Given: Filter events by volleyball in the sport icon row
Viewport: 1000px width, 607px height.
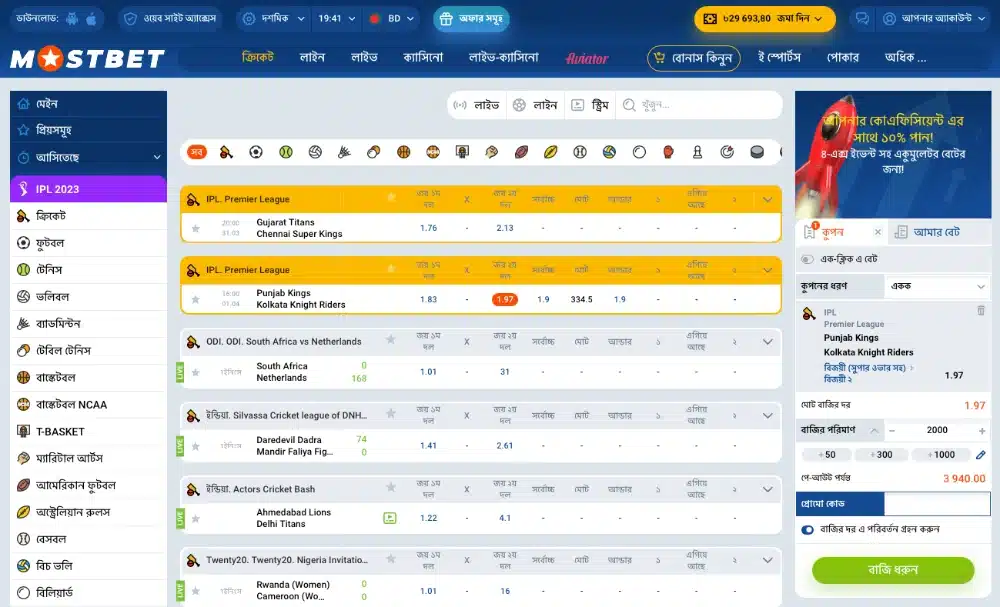Looking at the screenshot, I should pyautogui.click(x=315, y=152).
